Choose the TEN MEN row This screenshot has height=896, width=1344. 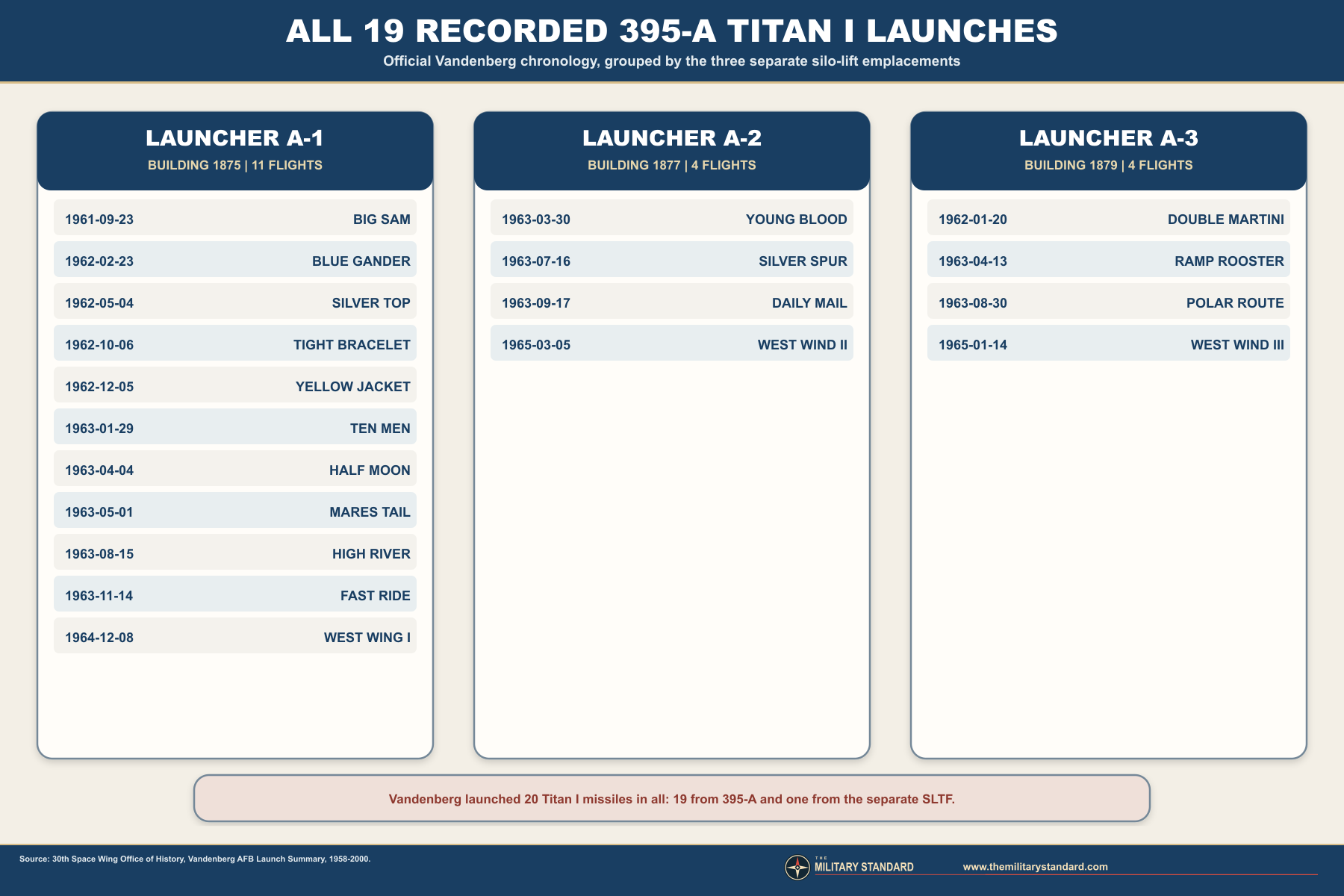click(235, 426)
